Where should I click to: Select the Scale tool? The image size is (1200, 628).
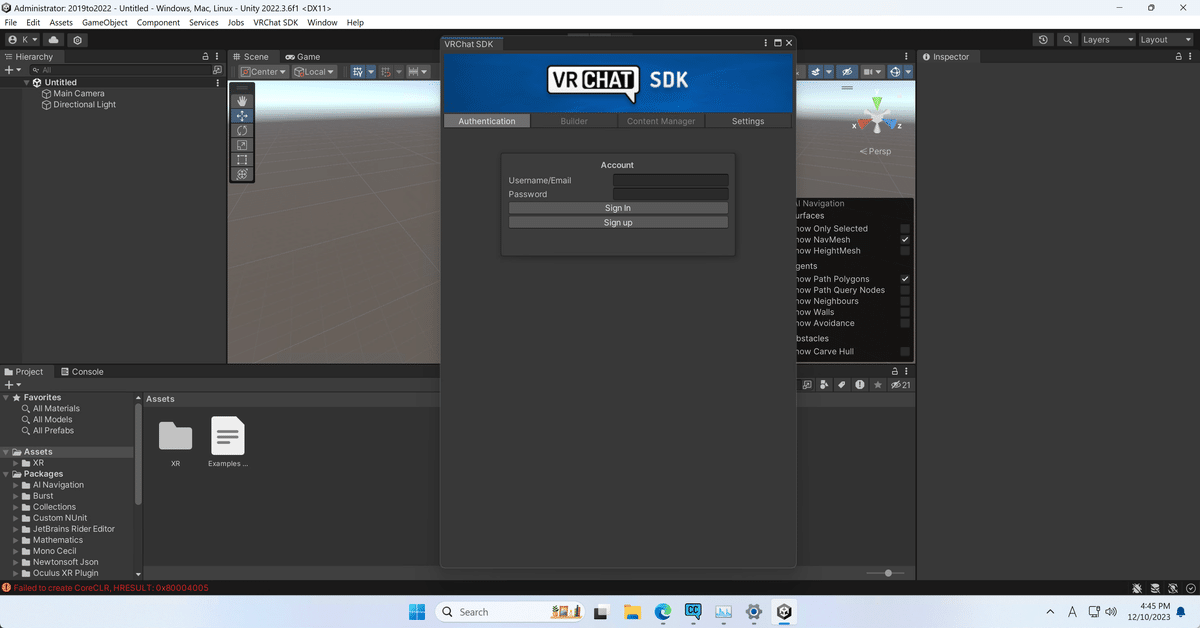point(241,145)
